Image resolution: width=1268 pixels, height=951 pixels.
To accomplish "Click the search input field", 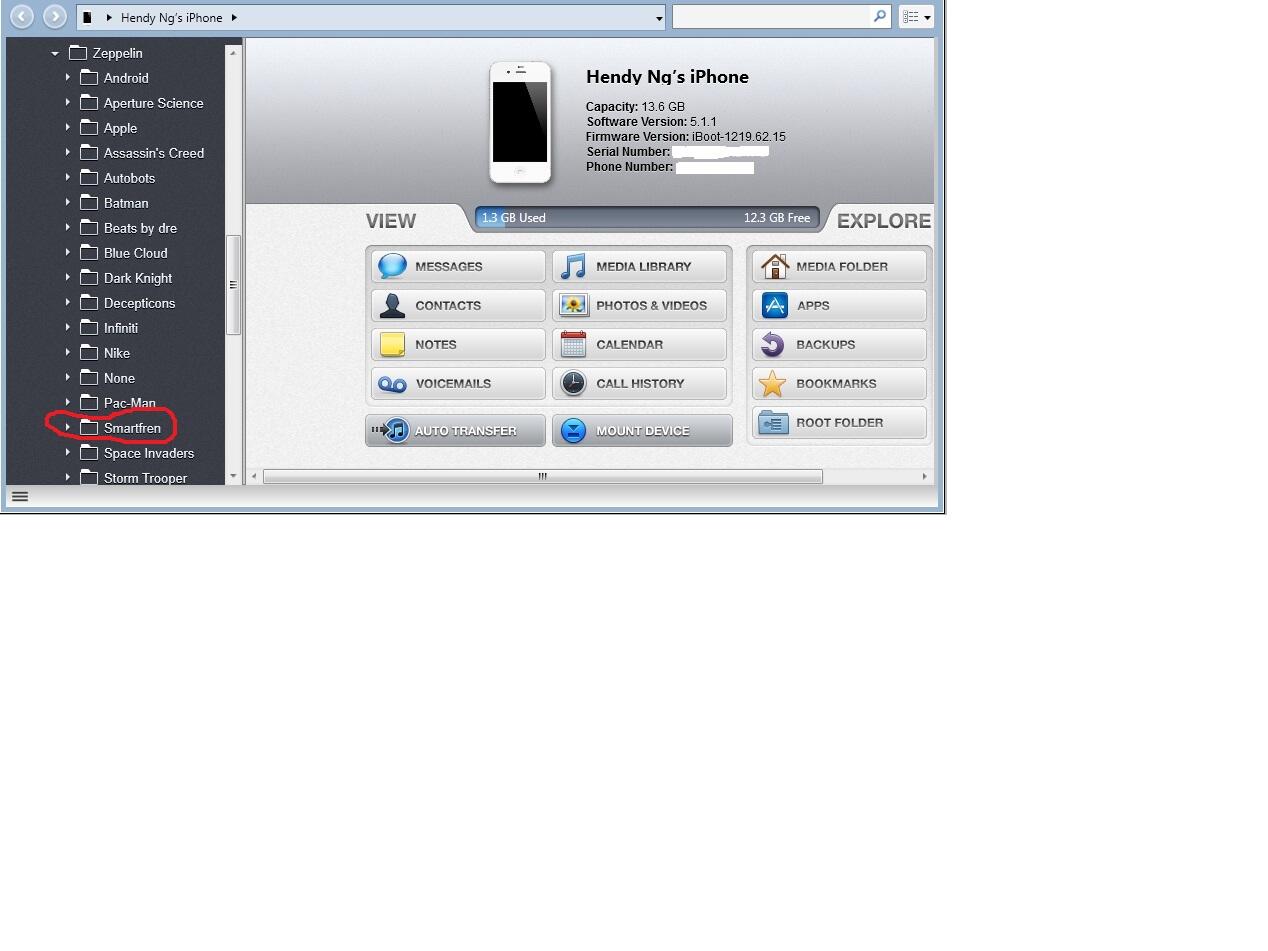I will point(772,17).
